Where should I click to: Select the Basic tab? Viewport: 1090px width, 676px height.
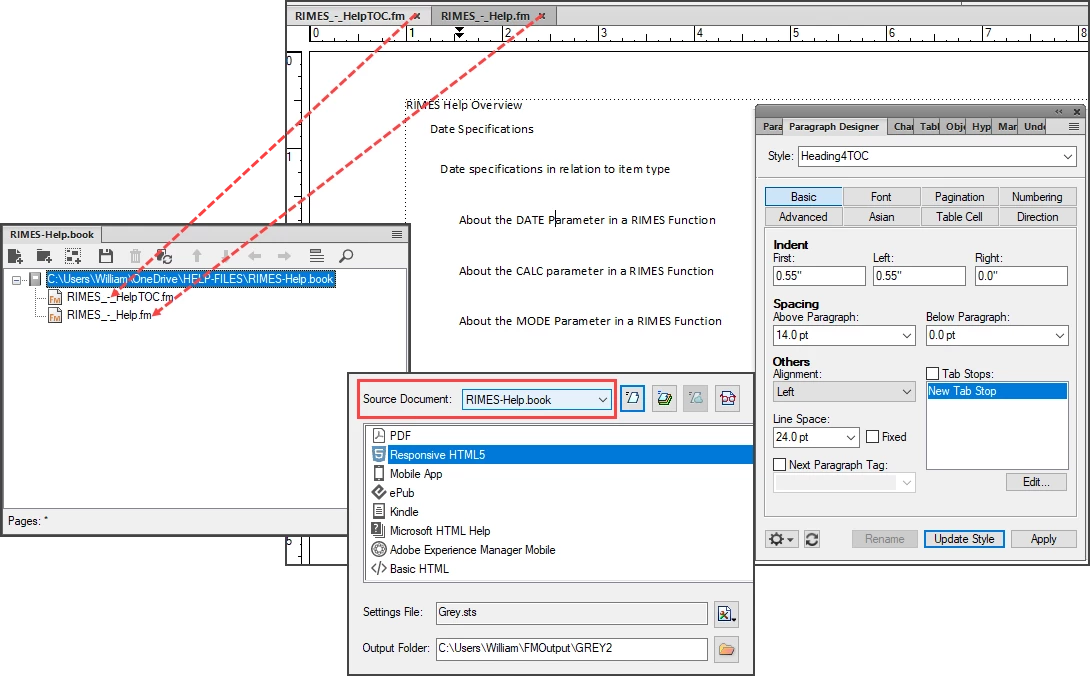pyautogui.click(x=803, y=197)
